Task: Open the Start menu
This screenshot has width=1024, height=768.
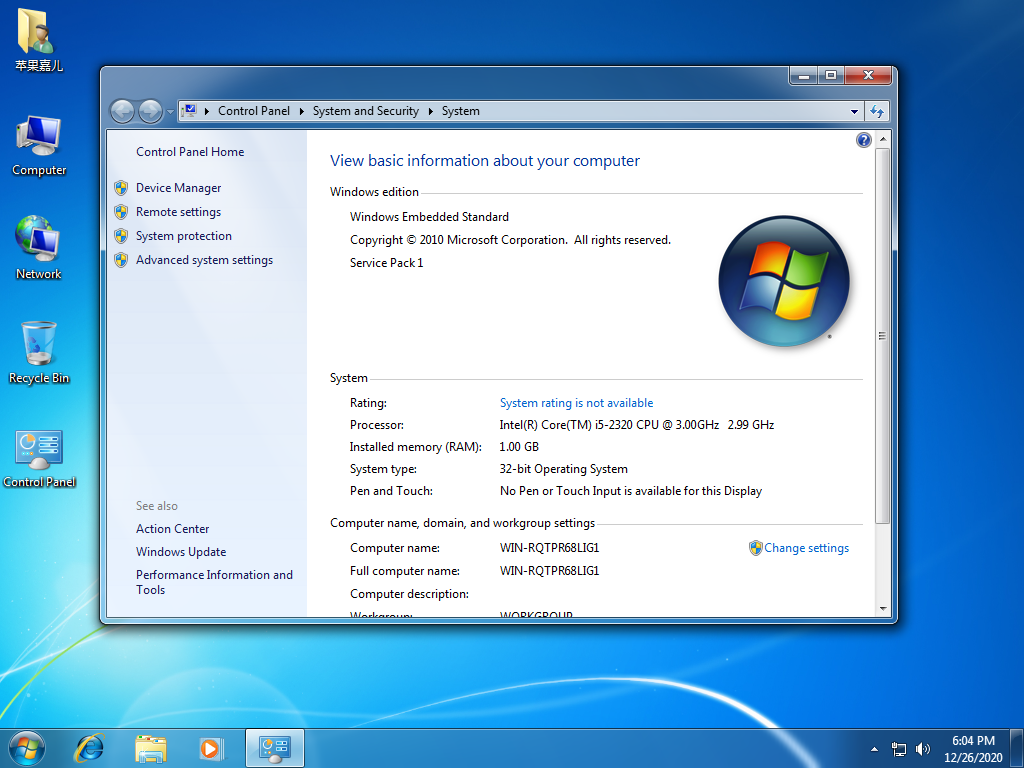Action: [25, 747]
